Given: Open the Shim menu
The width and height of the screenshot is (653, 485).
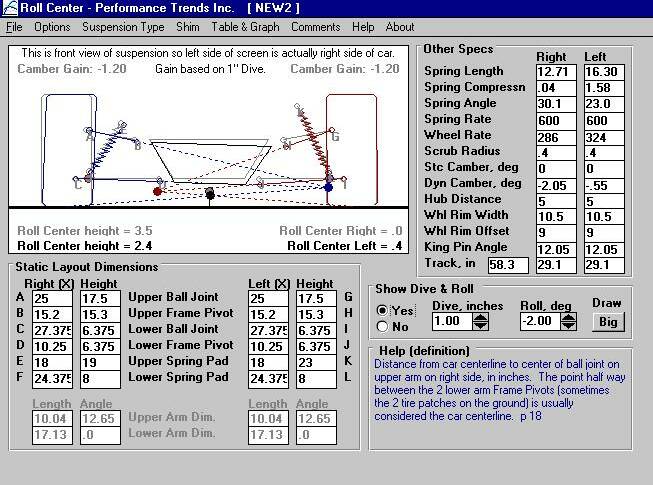Looking at the screenshot, I should click(189, 27).
